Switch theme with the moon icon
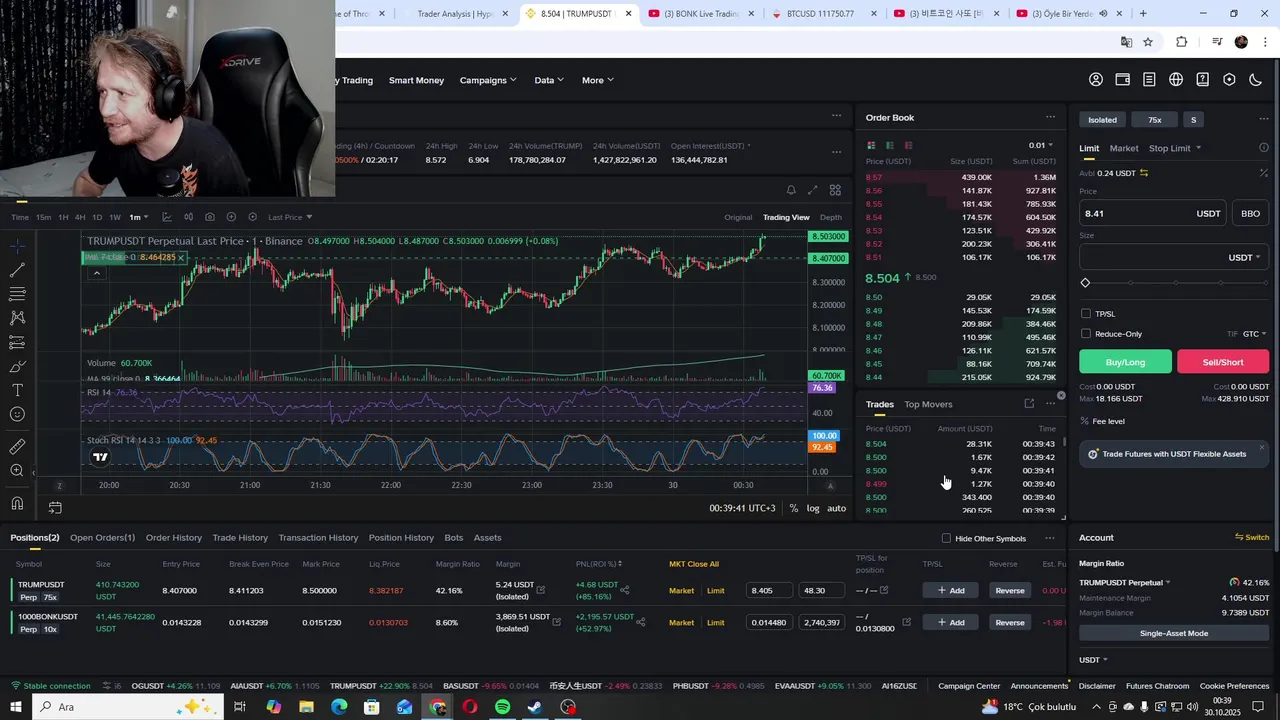The image size is (1280, 720). click(x=1256, y=80)
